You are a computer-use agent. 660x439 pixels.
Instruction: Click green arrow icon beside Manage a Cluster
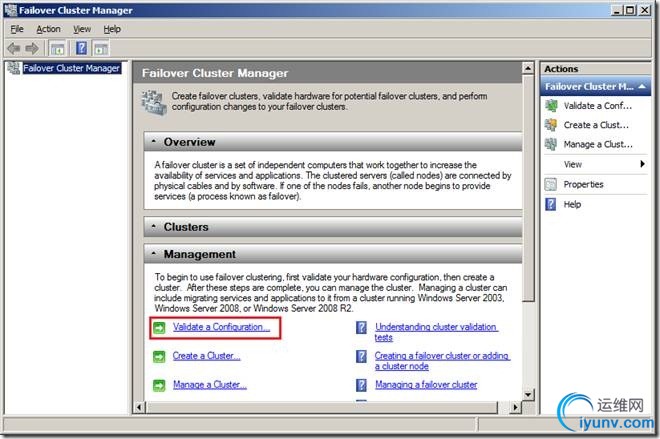(x=159, y=385)
